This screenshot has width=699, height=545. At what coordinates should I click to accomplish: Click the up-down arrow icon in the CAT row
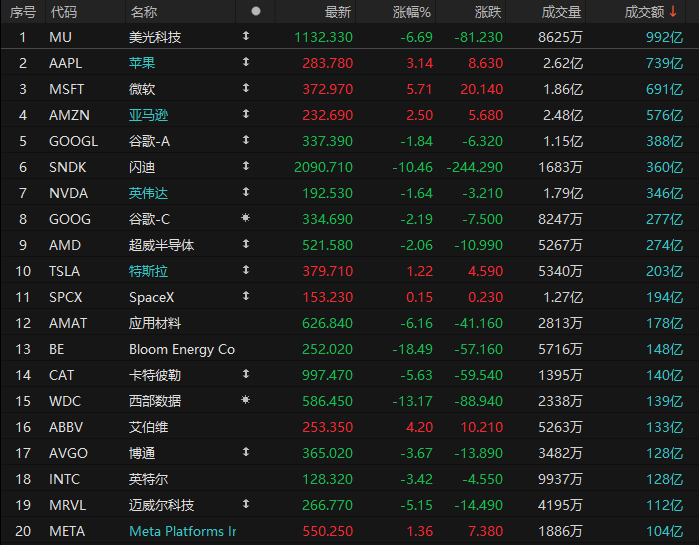(x=246, y=374)
